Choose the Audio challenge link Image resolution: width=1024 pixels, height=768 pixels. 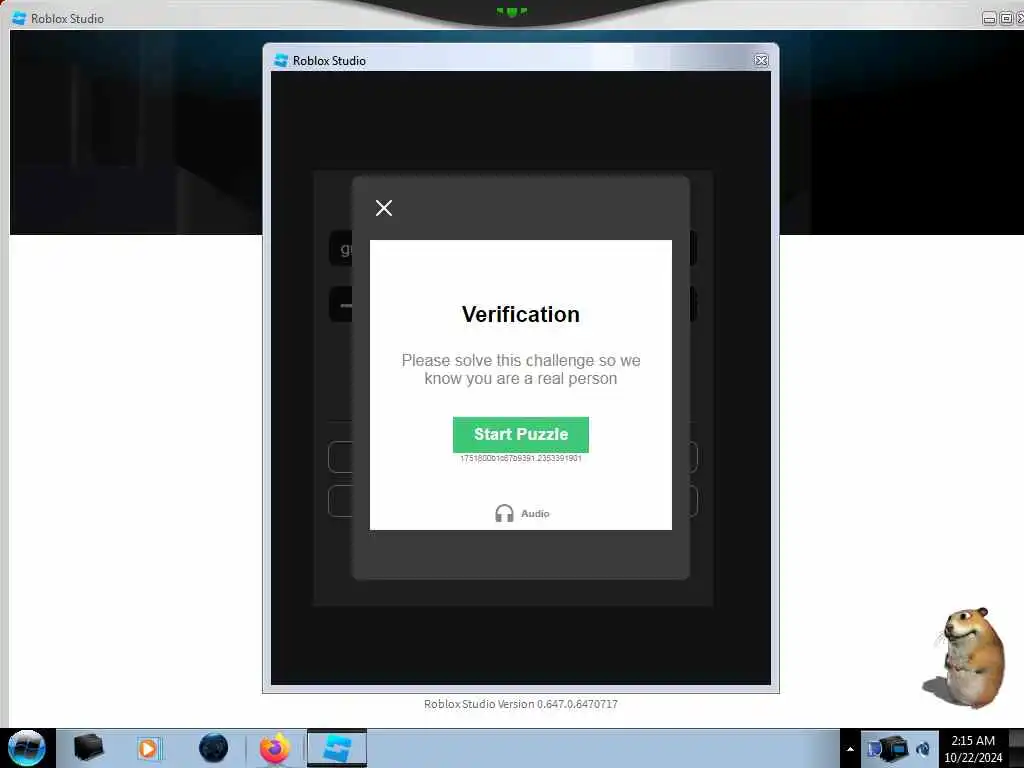[x=535, y=513]
